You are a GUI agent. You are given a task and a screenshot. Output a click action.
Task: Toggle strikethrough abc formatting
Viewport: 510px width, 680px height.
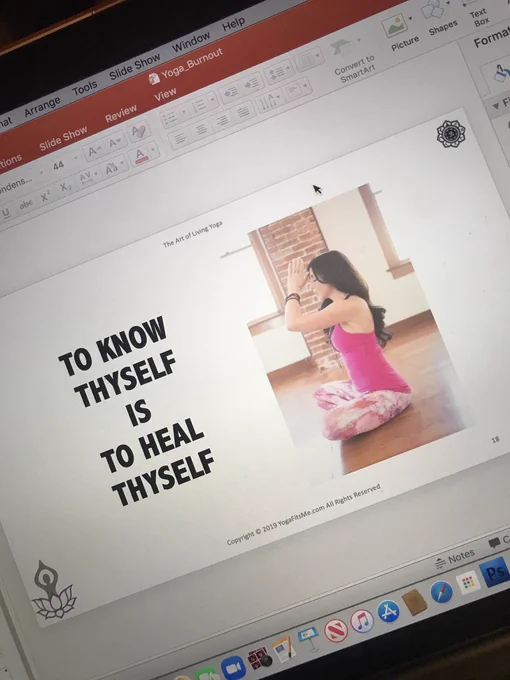coord(26,204)
